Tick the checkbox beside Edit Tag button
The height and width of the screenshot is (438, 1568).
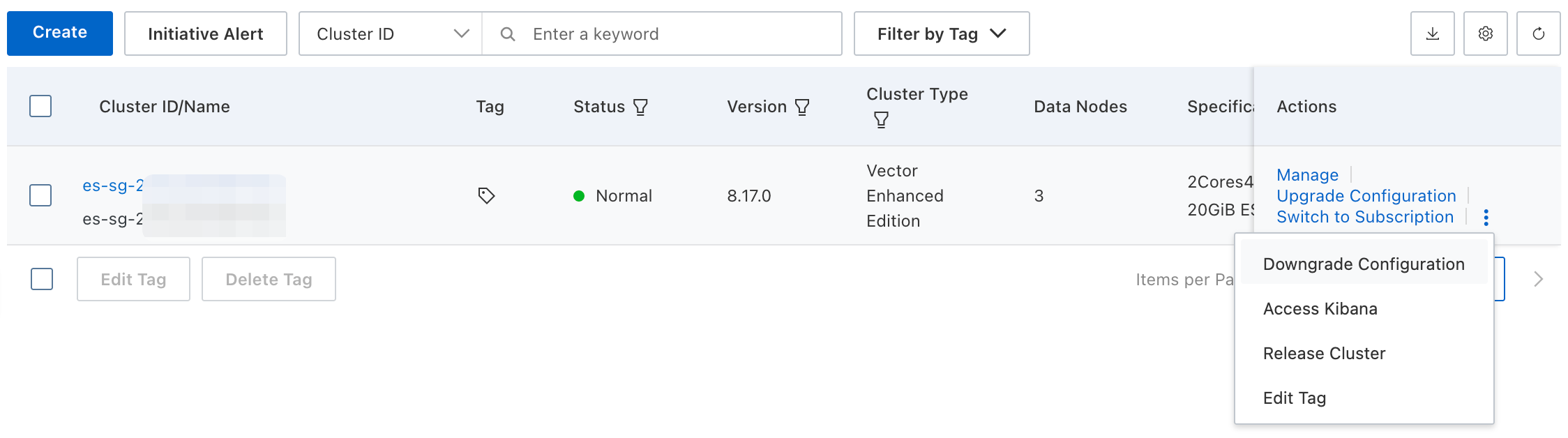point(42,279)
